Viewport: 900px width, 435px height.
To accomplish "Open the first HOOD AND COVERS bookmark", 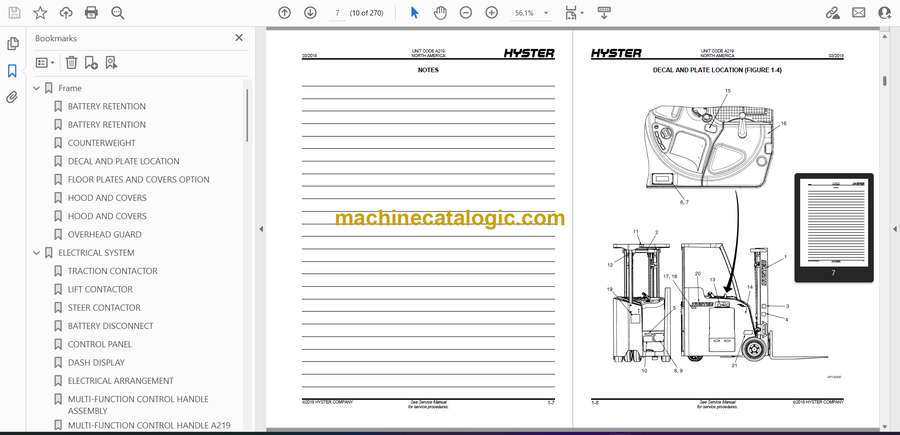I will [107, 198].
